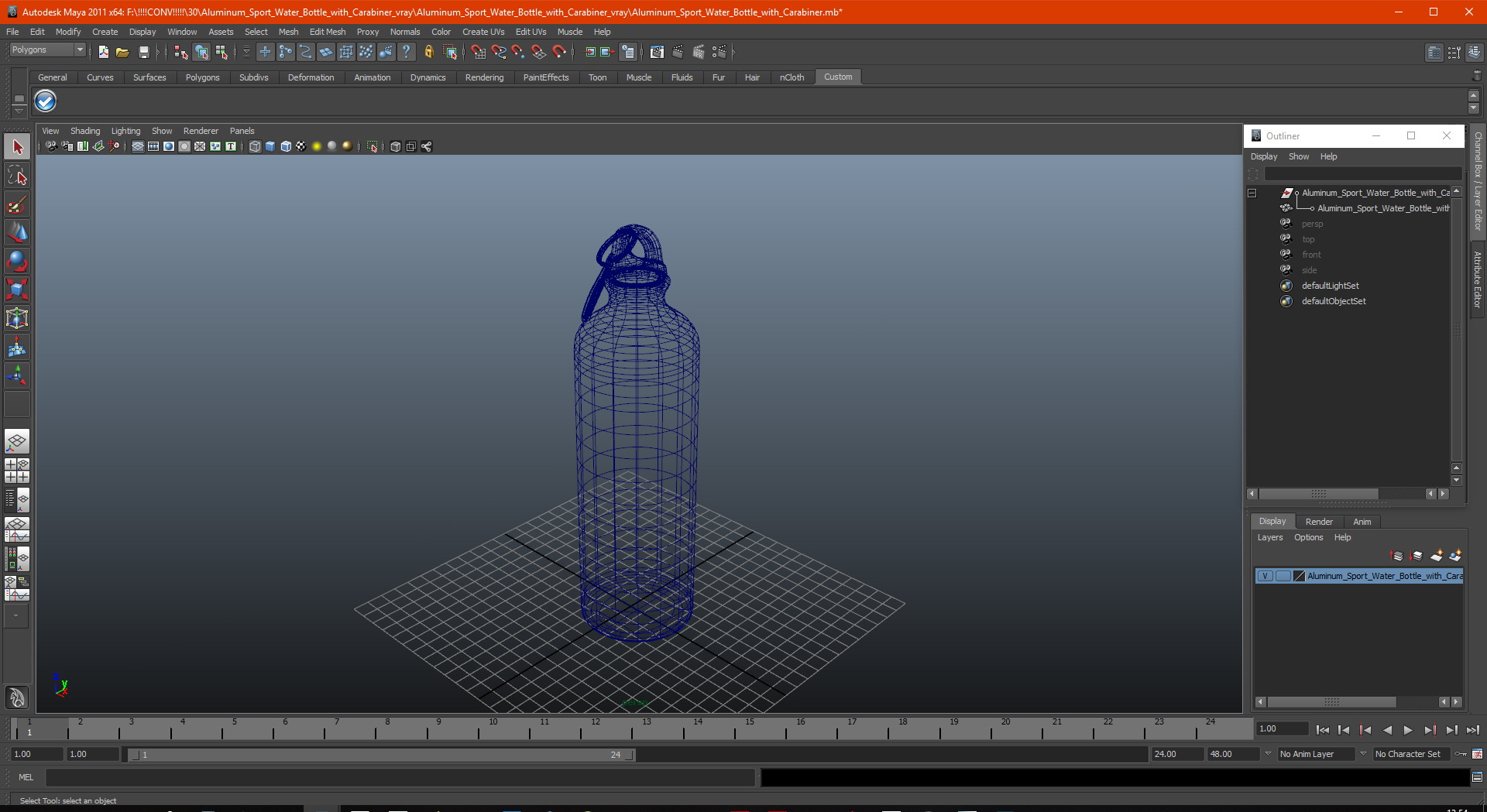This screenshot has width=1487, height=812.
Task: Open the No Anim Layer dropdown arrow
Action: (1268, 754)
